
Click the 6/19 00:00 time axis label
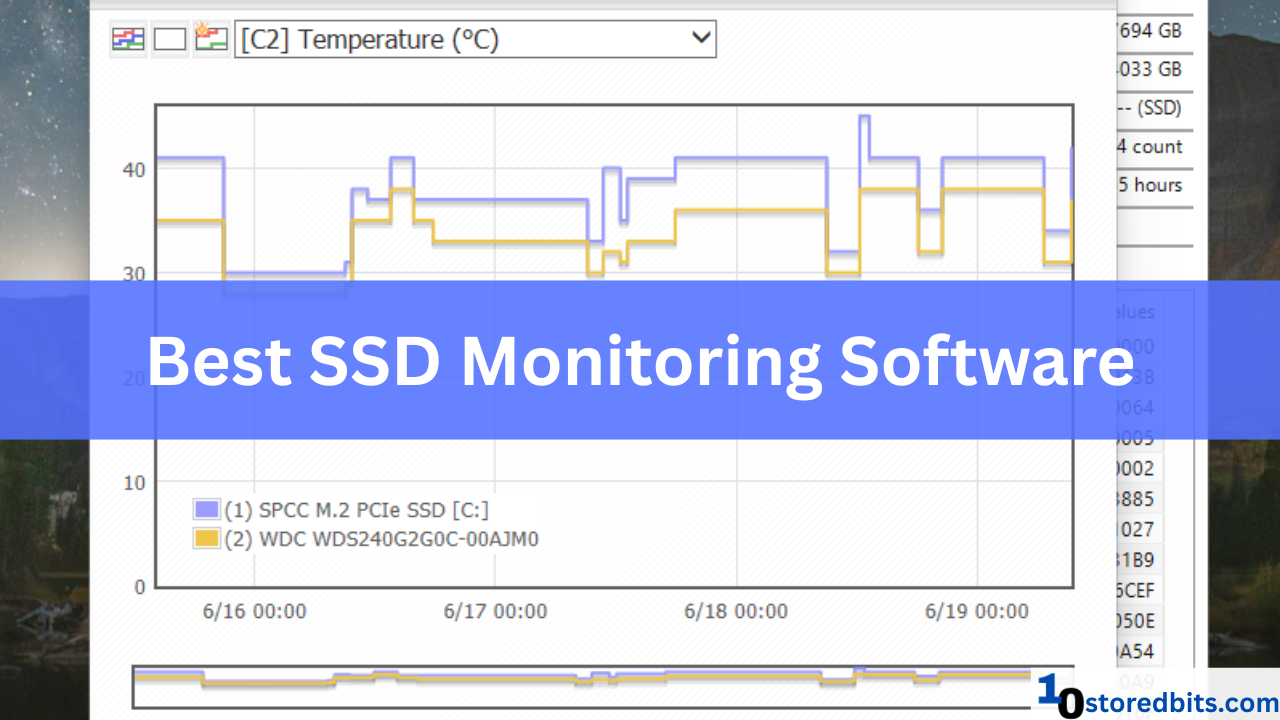point(977,611)
